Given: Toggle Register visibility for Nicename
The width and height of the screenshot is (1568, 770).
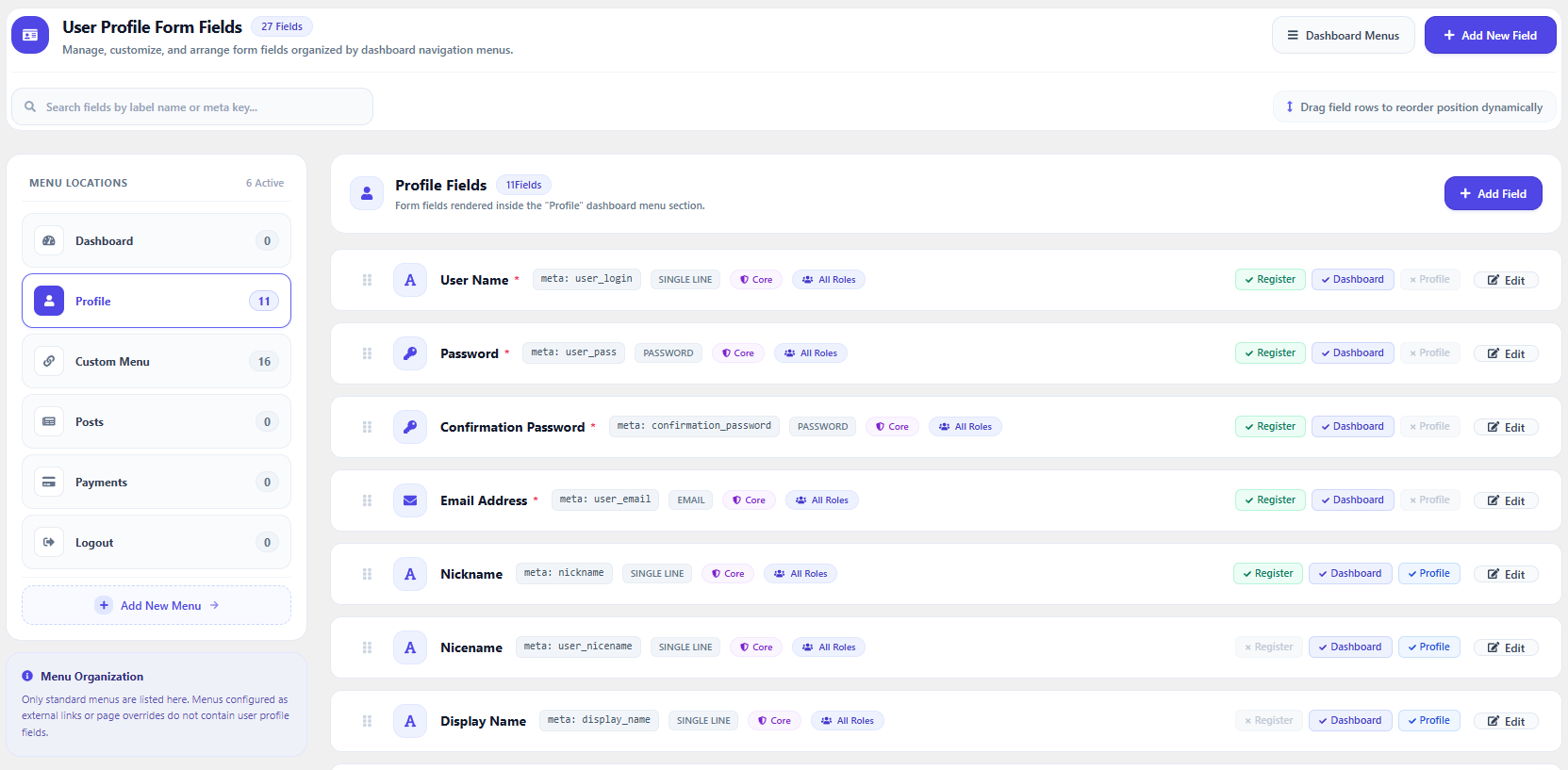Looking at the screenshot, I should click(1268, 647).
